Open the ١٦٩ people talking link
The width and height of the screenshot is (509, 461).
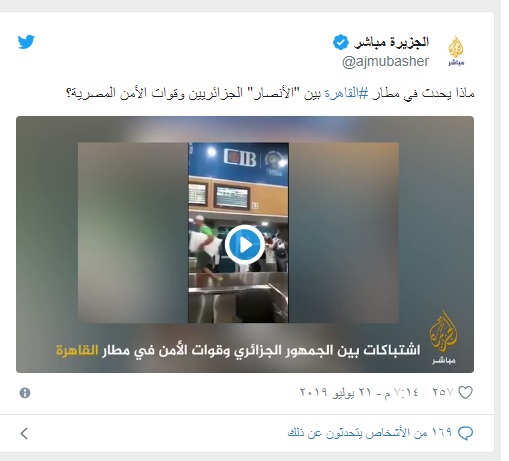[x=370, y=433]
